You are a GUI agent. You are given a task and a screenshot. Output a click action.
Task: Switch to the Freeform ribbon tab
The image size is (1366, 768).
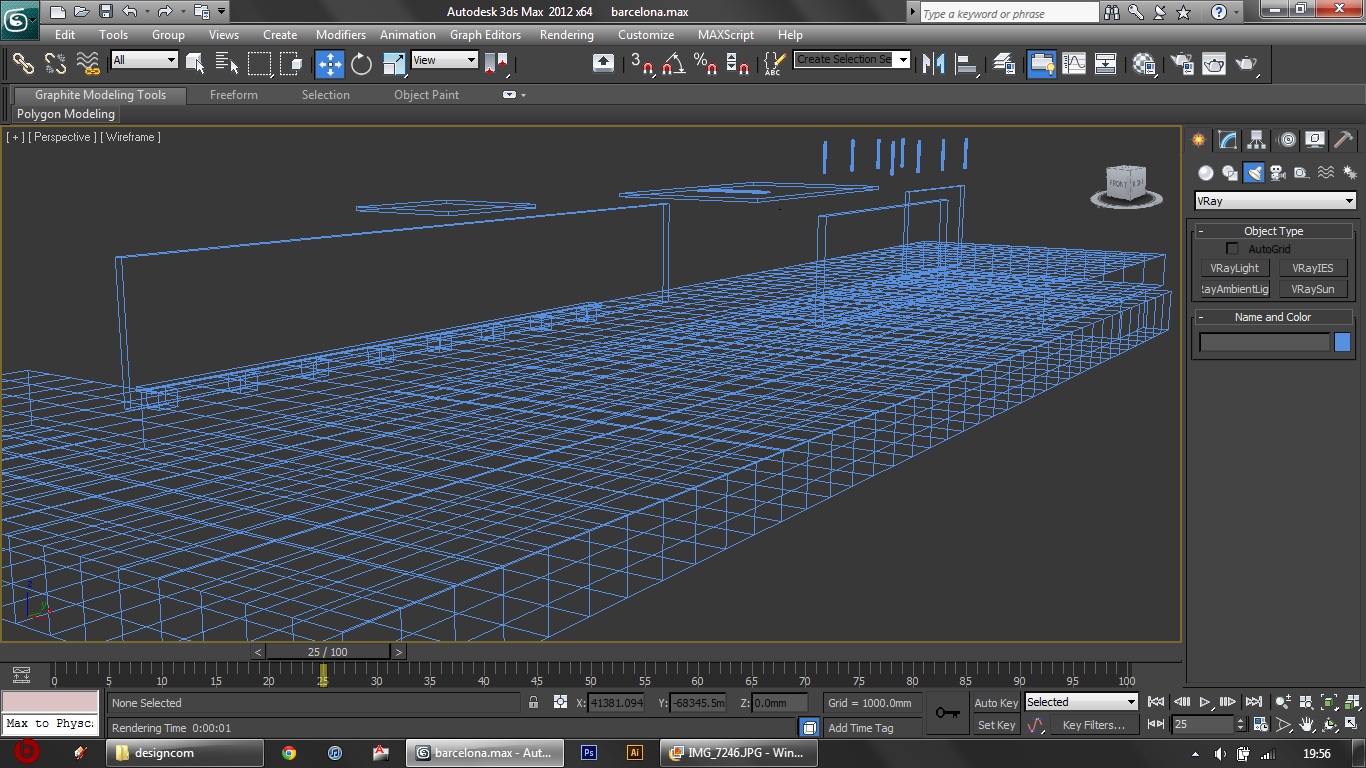point(233,95)
